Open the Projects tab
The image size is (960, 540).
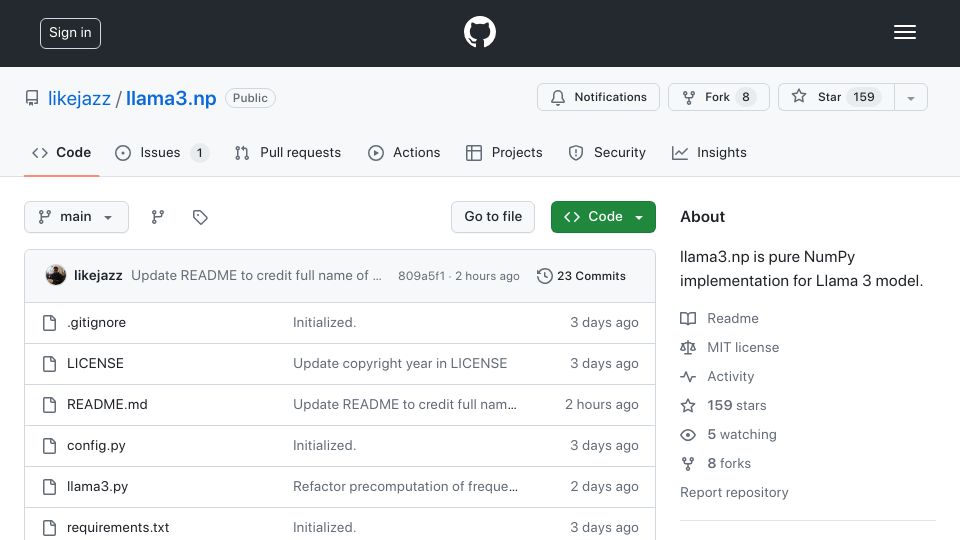(x=504, y=152)
